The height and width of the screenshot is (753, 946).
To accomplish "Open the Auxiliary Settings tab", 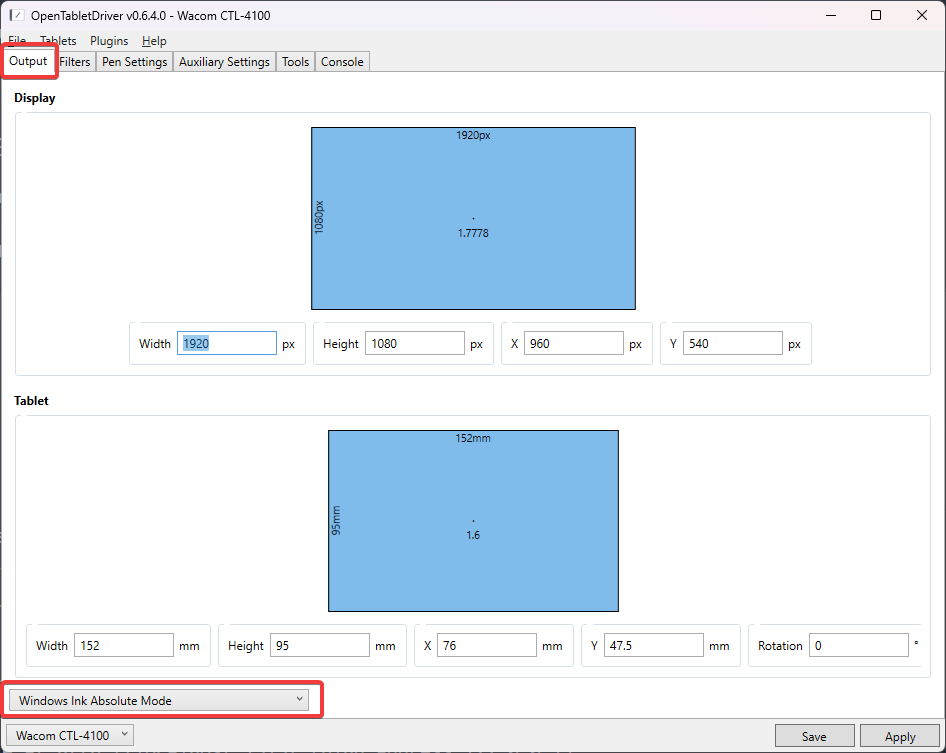I will pos(224,62).
